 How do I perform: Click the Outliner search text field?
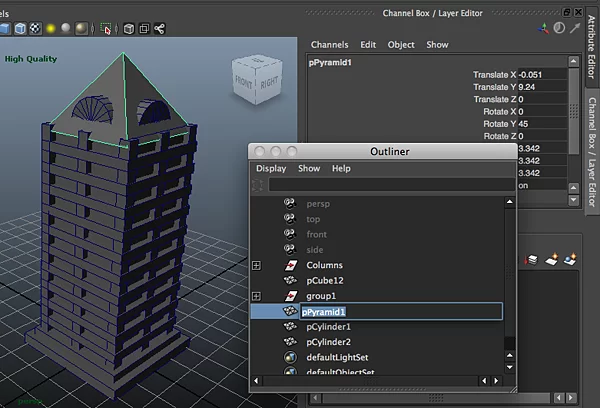tap(391, 184)
